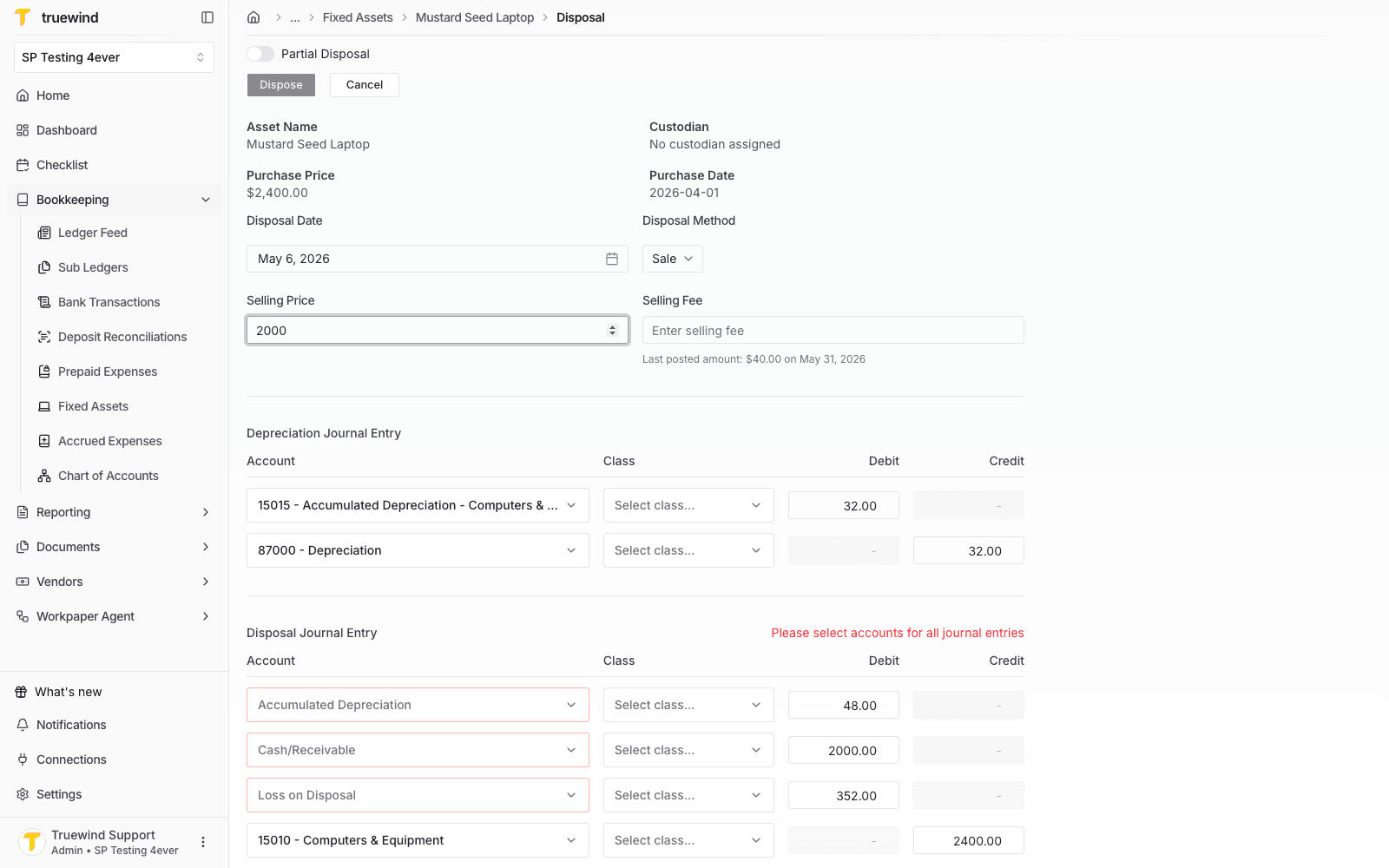The width and height of the screenshot is (1389, 868).
Task: Open the 15015 Accumulated Depreciation account dropdown
Action: (x=418, y=505)
